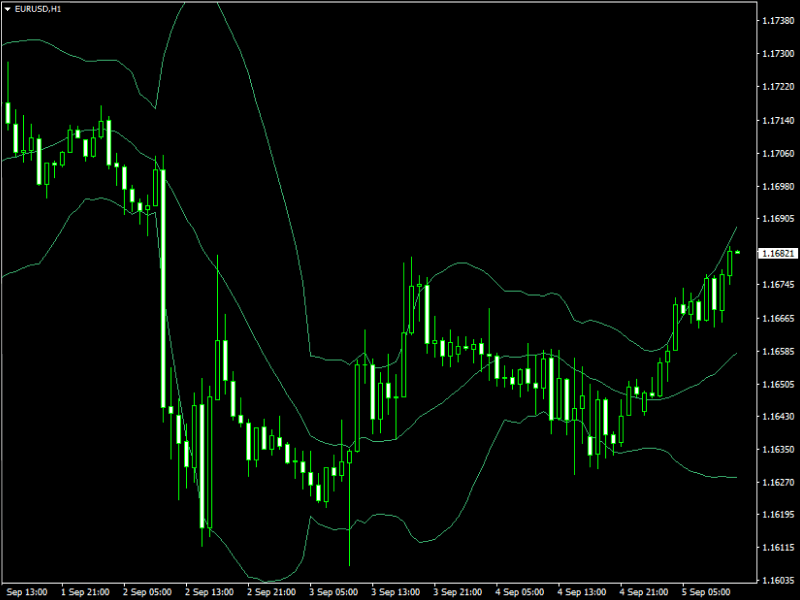Image resolution: width=800 pixels, height=600 pixels.
Task: Click the 1.17300 price axis label
Action: 778,54
